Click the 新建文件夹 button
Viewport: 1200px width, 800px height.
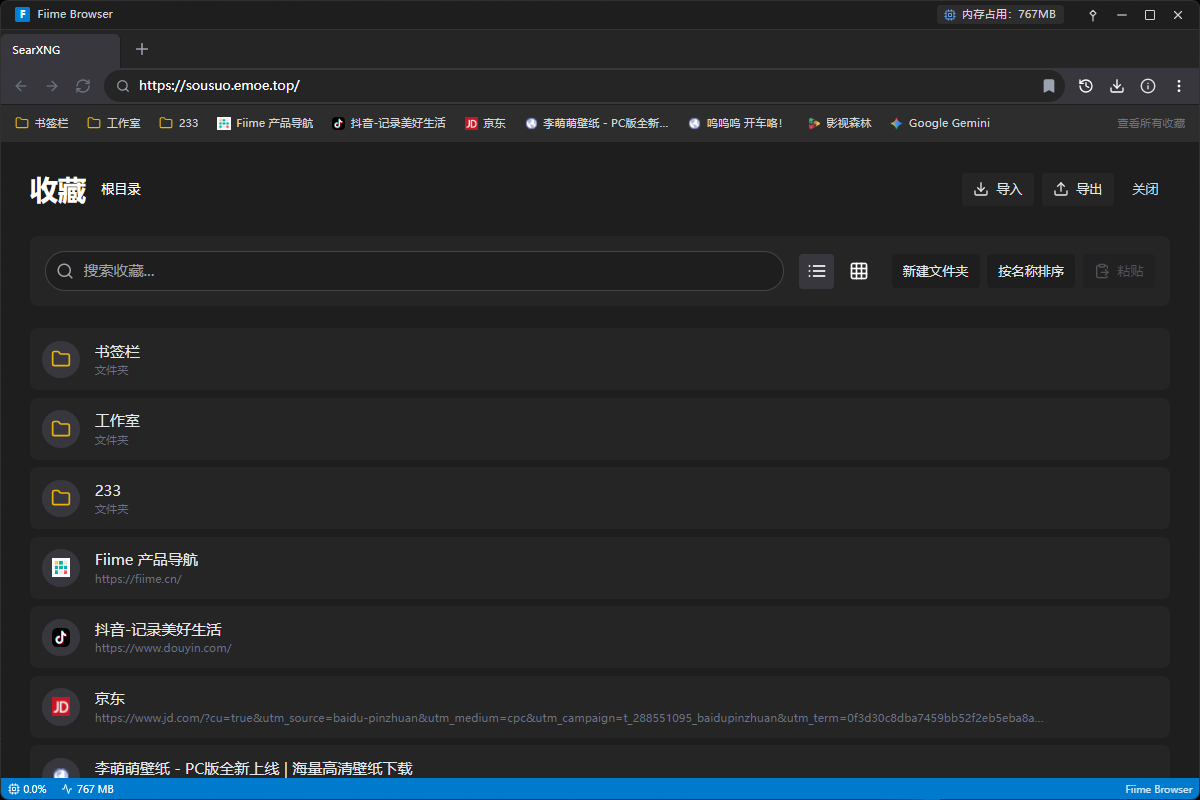point(935,271)
